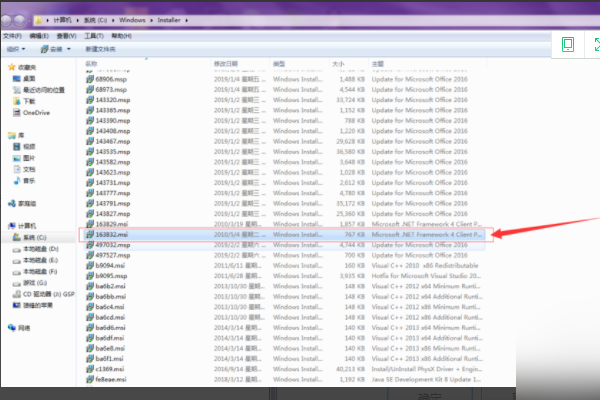Click the installer icon of 163832.msi

90,234
